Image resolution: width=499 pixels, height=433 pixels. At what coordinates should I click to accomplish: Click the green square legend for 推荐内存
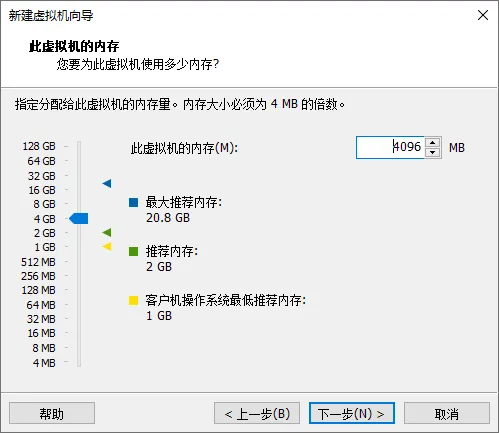[133, 251]
